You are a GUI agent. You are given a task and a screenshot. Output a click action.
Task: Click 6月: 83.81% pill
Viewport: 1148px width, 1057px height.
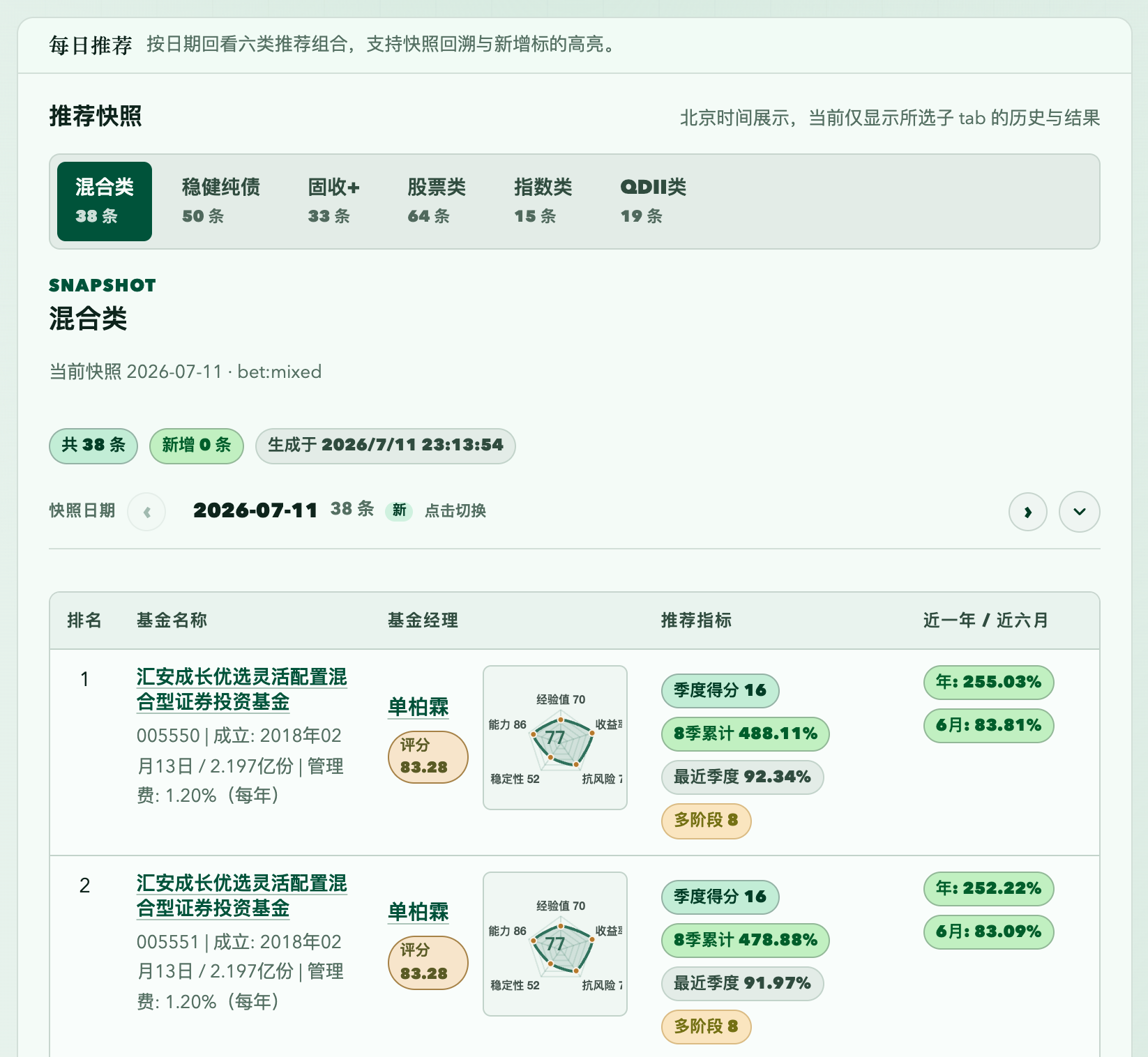tap(989, 726)
